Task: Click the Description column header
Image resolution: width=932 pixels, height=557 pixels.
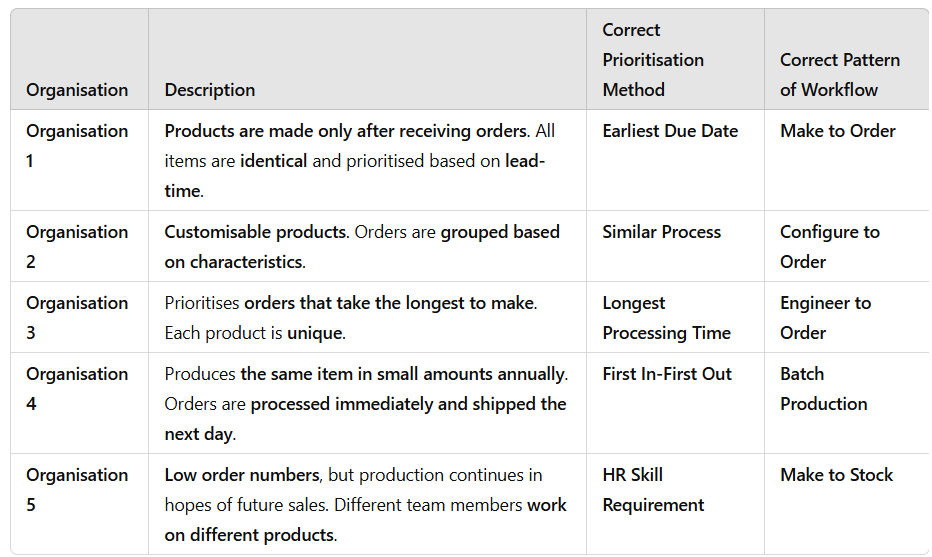Action: pos(210,90)
